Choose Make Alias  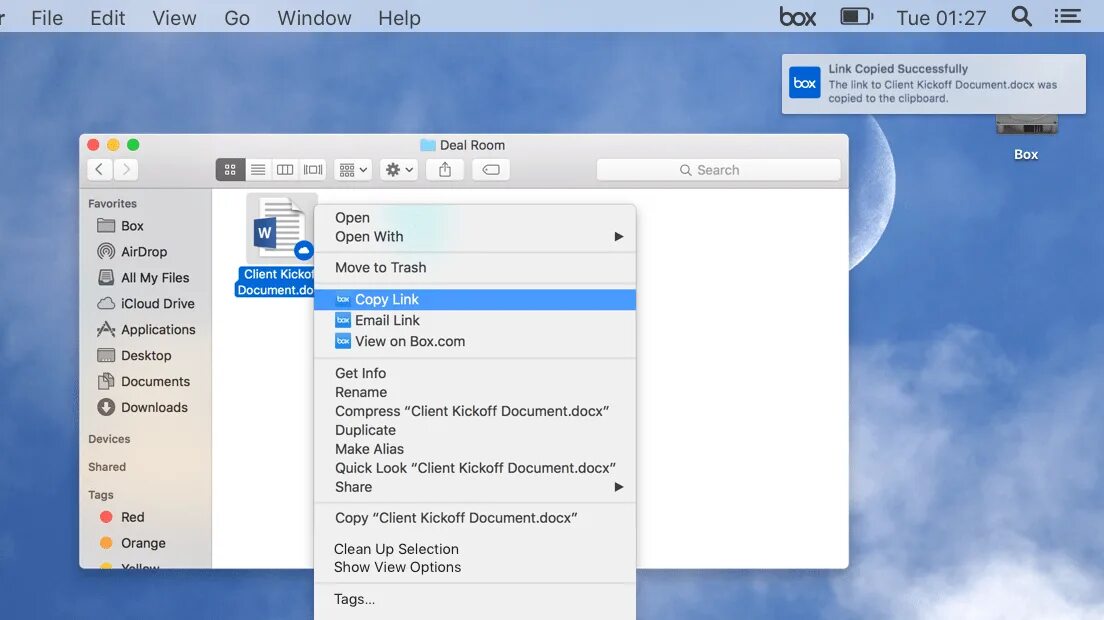tap(475, 449)
